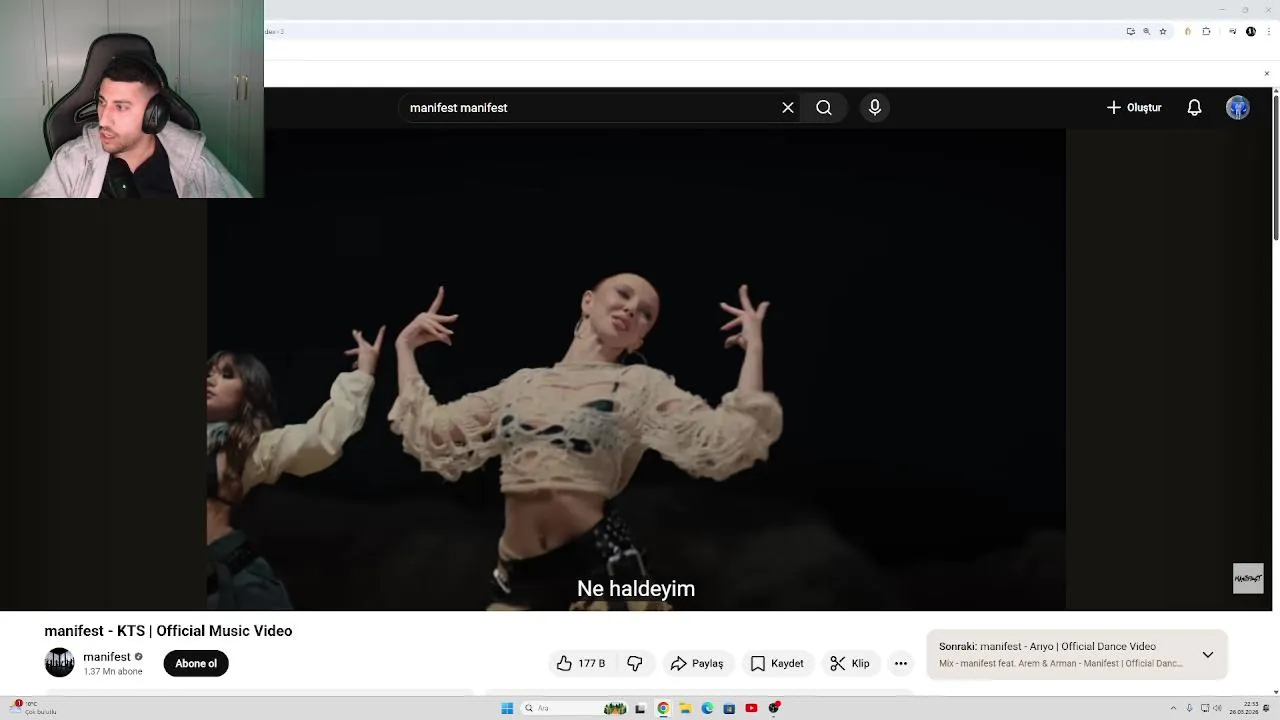The height and width of the screenshot is (720, 1280).
Task: Subscribe with Abone ol button
Action: [x=196, y=663]
